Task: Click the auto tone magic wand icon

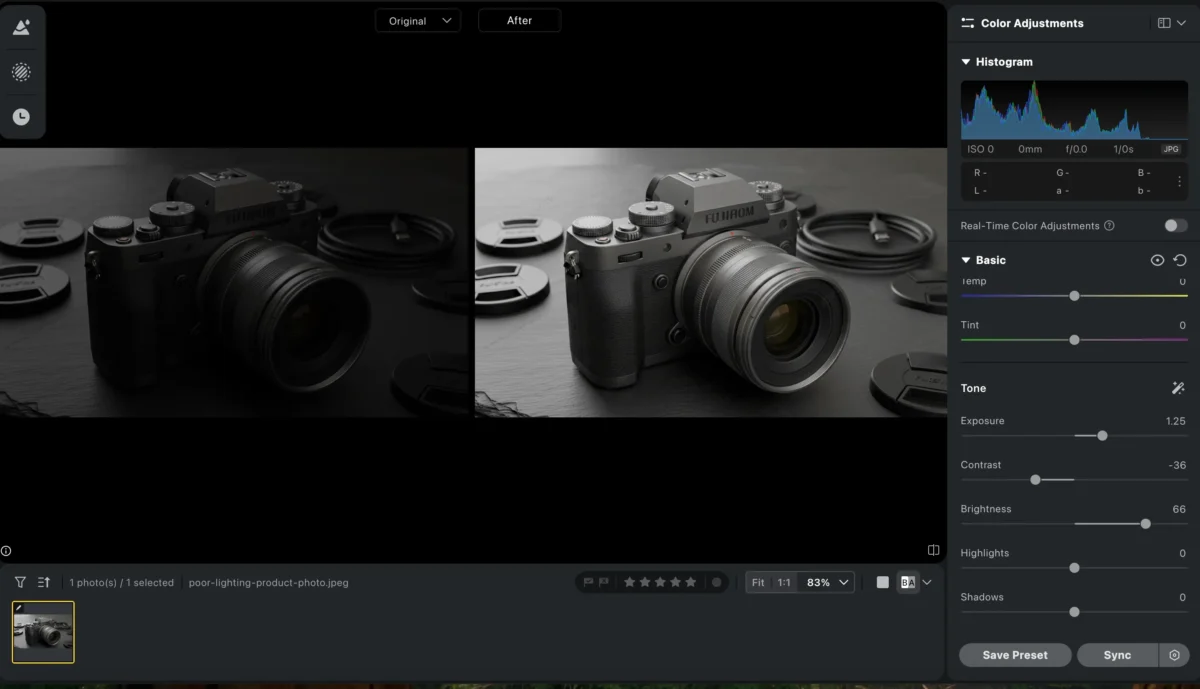Action: click(x=1178, y=388)
